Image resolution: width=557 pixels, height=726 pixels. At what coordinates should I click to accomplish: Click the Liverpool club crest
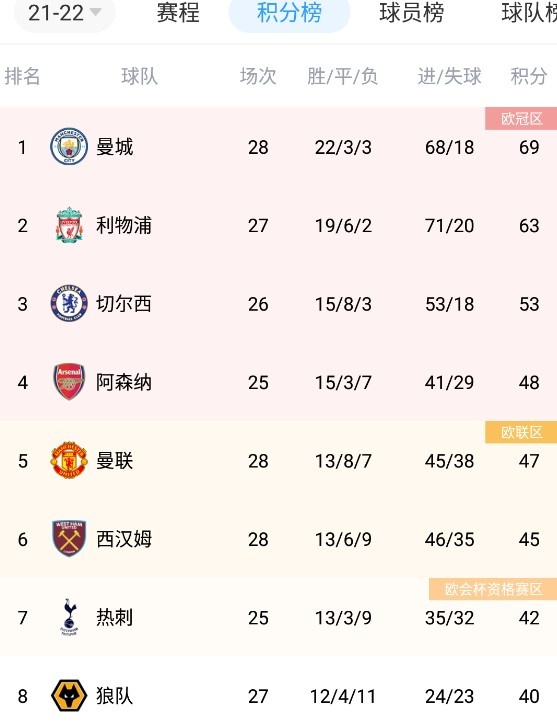click(x=69, y=225)
